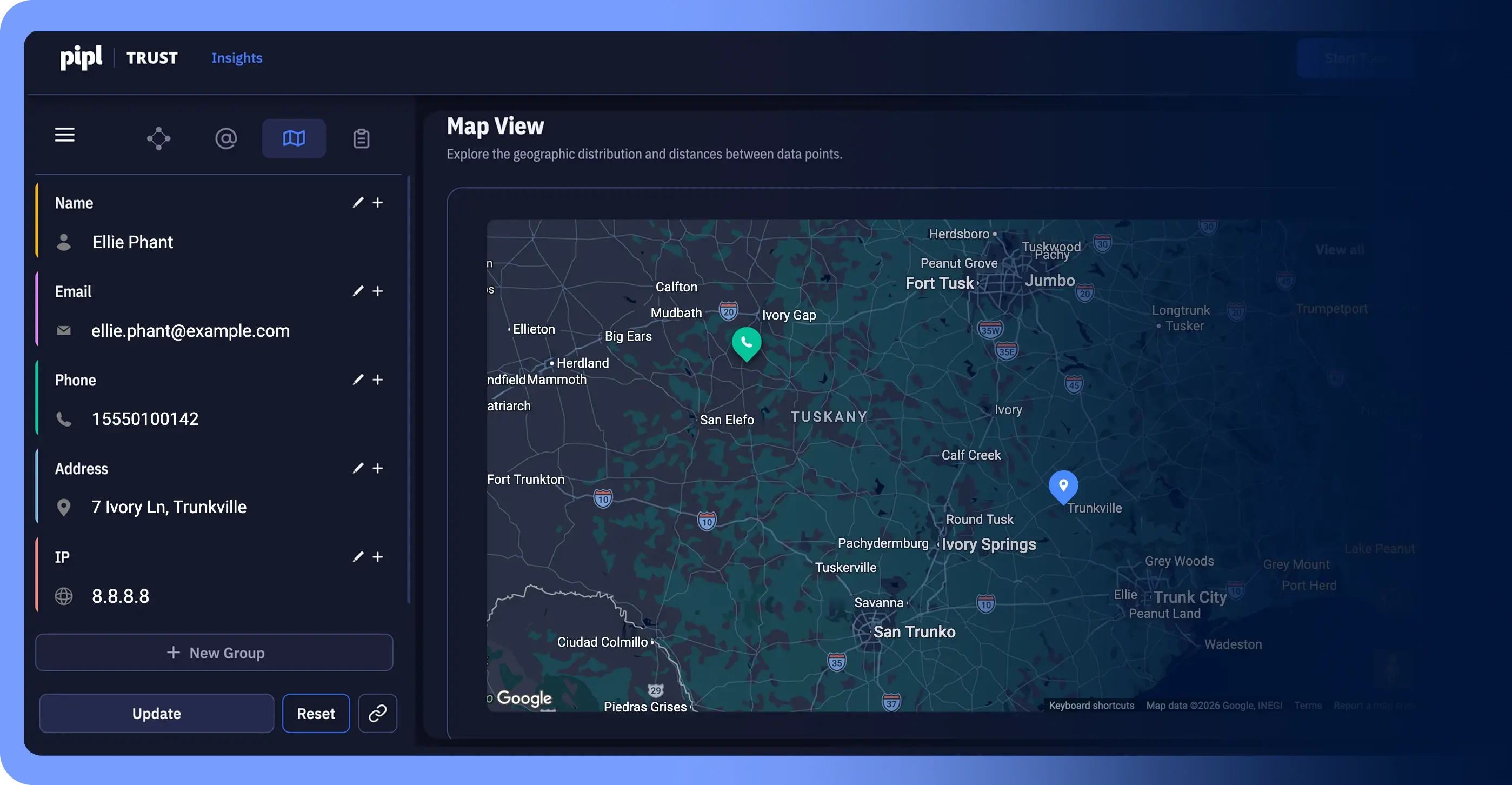Switch to the graph network view icon

(x=158, y=138)
